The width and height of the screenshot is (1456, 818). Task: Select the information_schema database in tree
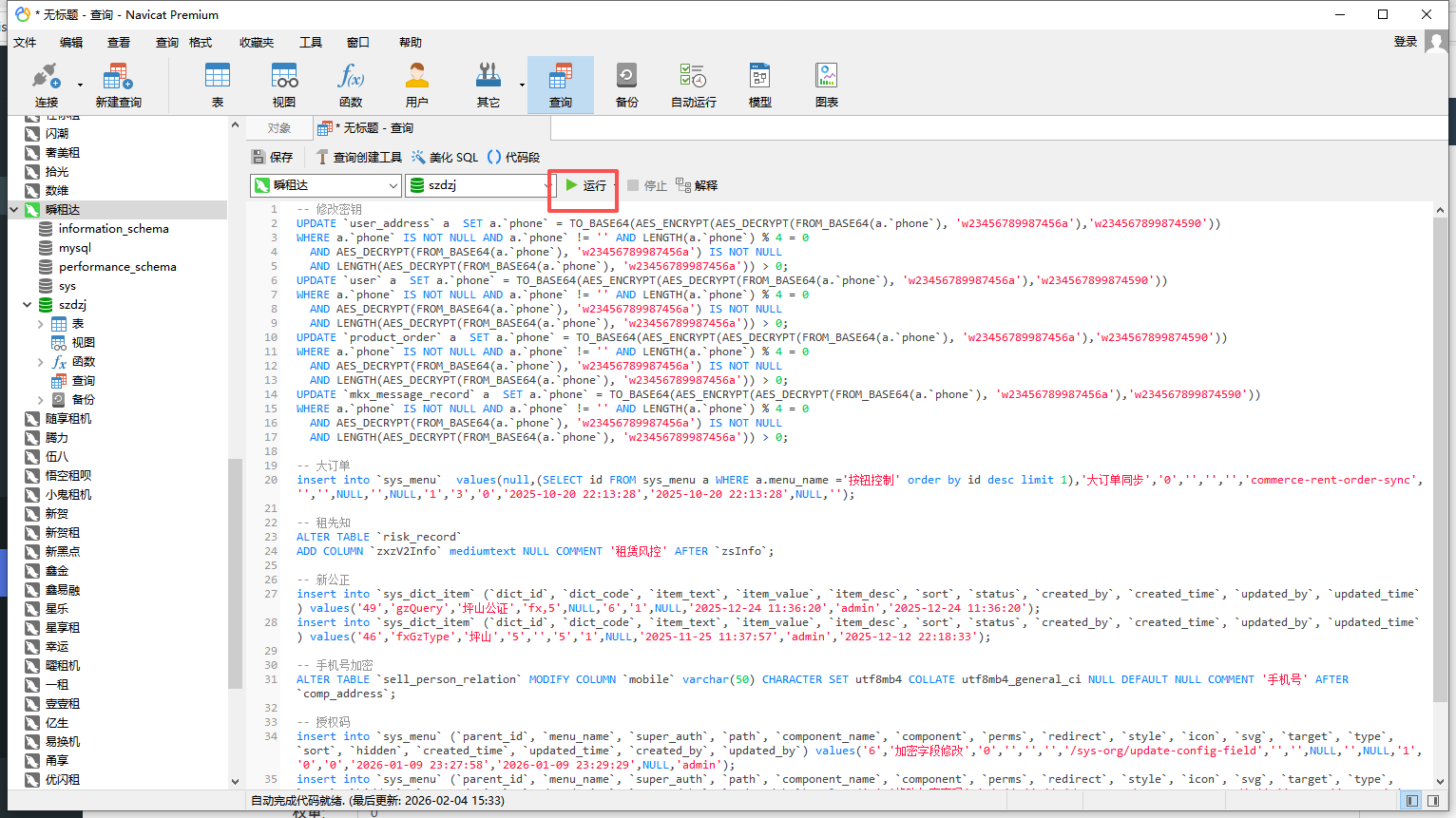[x=113, y=229]
